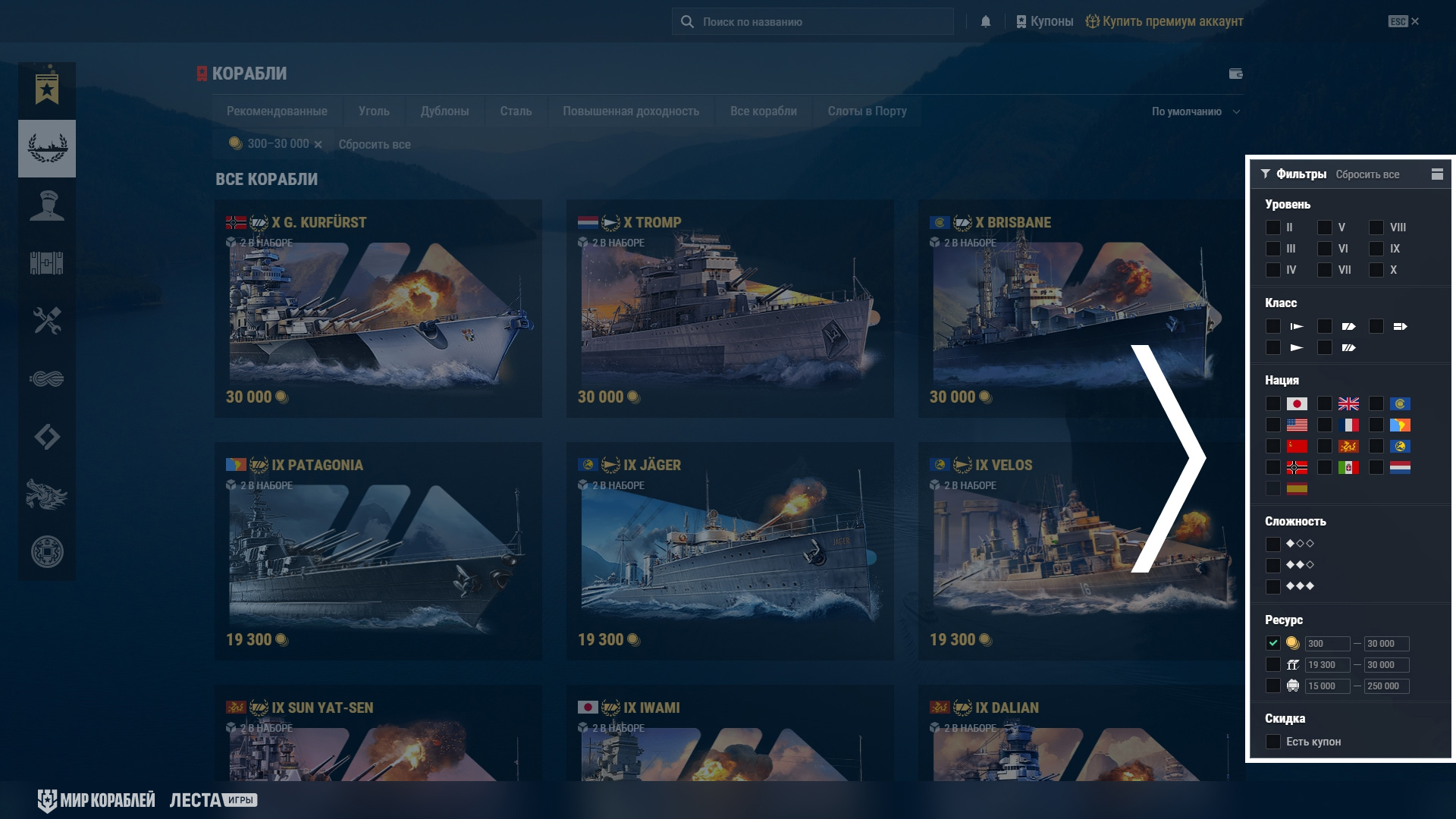Uncheck the gold coins resource filter
The width and height of the screenshot is (1456, 819).
1273,643
